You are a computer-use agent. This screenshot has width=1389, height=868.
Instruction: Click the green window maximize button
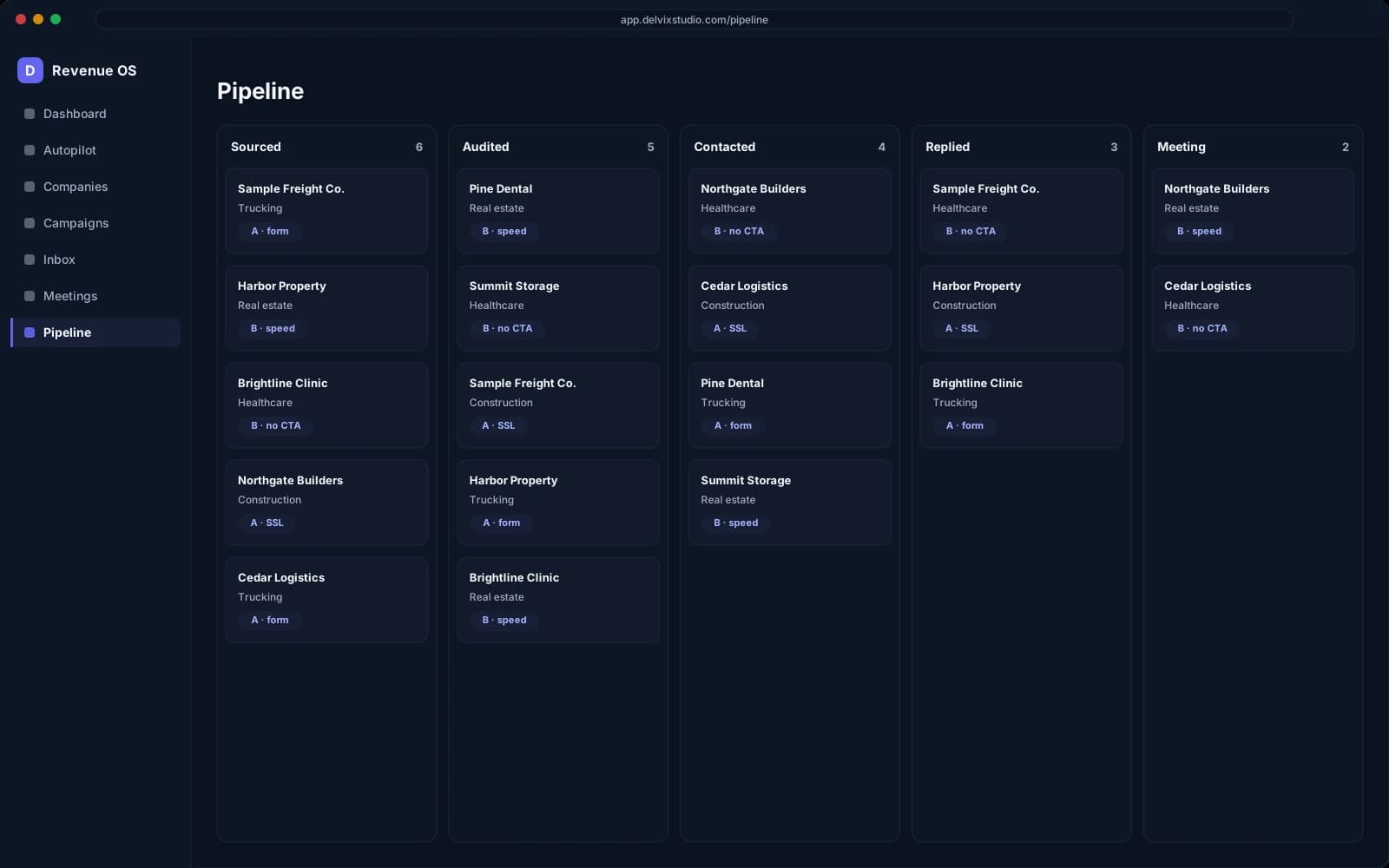point(56,19)
